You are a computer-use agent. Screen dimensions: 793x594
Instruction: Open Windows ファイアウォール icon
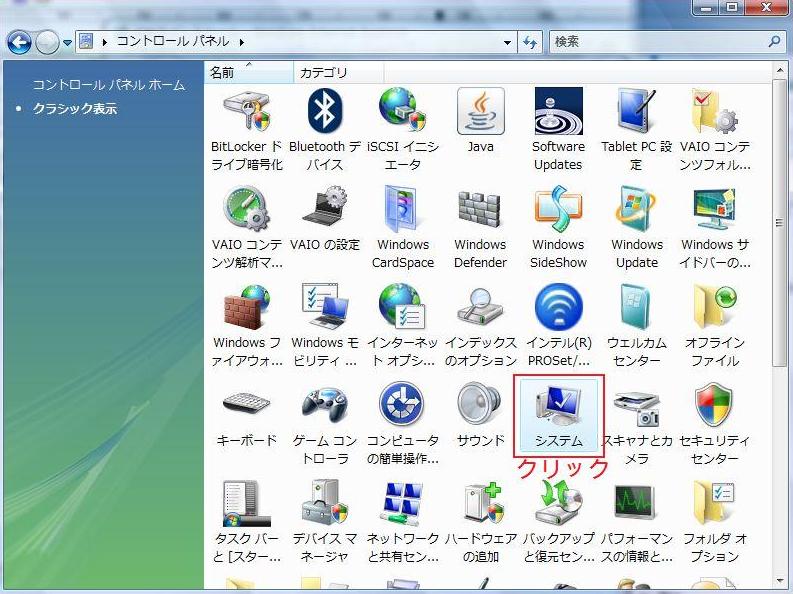point(246,323)
